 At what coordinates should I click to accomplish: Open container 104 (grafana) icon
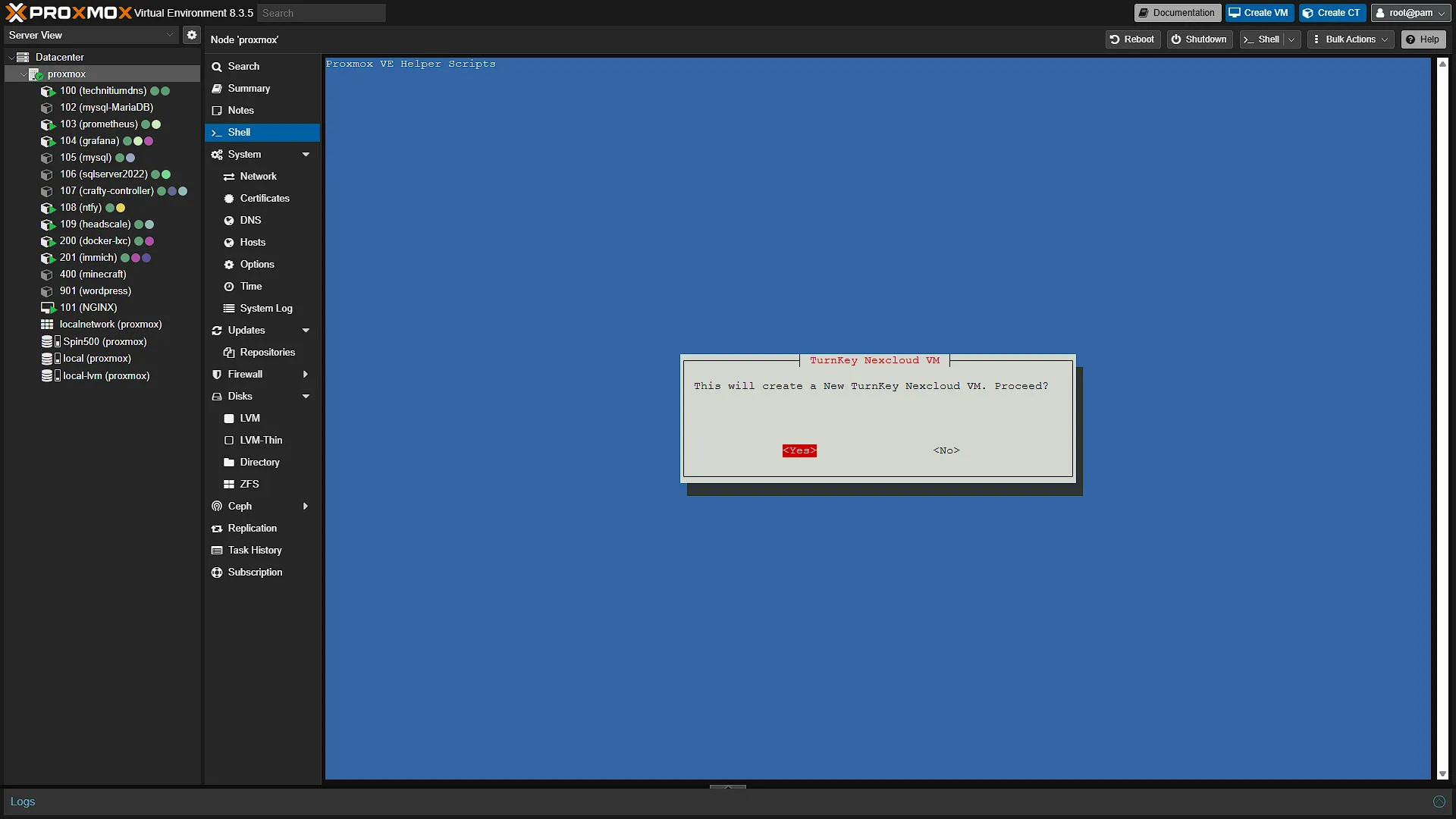point(48,141)
